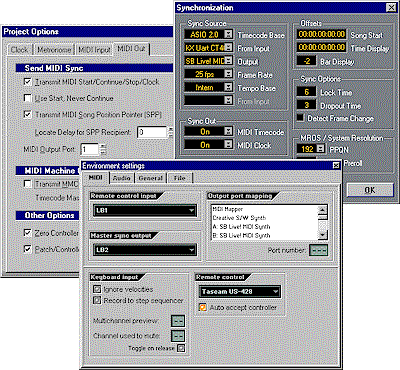This screenshot has height=370, width=400.
Task: Switch to the MIDI Input tab
Action: pos(94,50)
